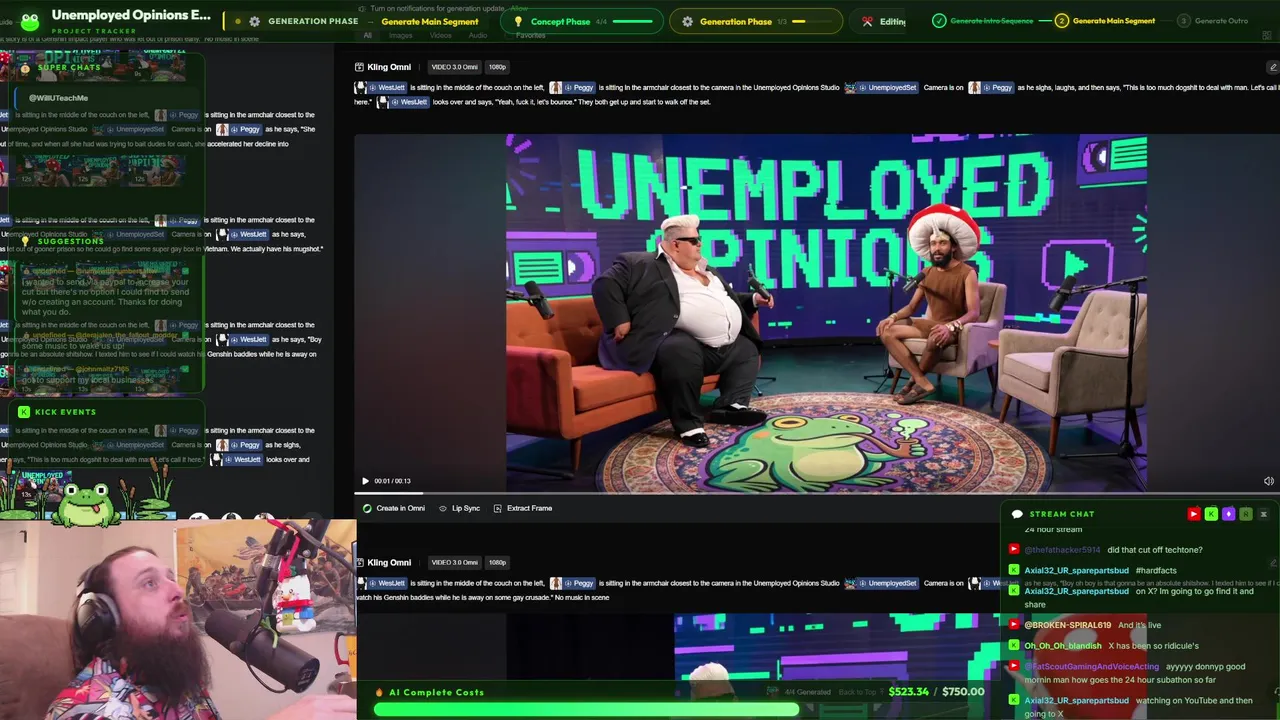Click the Create in Omni icon
The width and height of the screenshot is (1280, 720).
(x=367, y=508)
